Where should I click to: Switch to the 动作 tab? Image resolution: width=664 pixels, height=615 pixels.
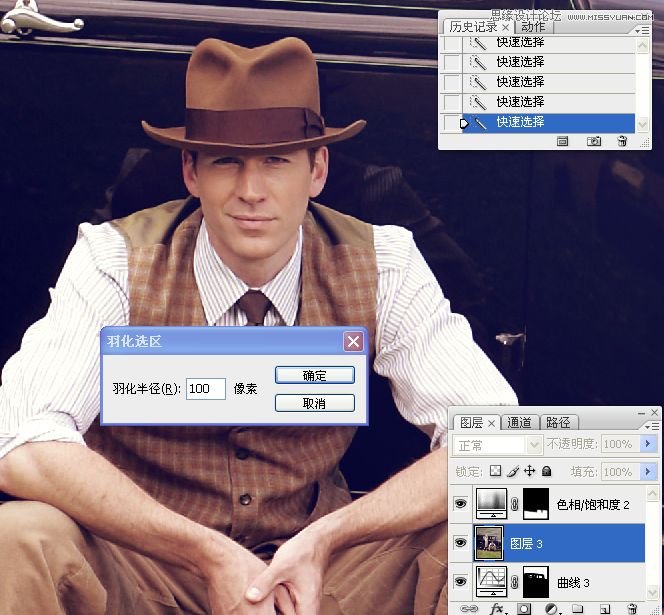coord(533,27)
